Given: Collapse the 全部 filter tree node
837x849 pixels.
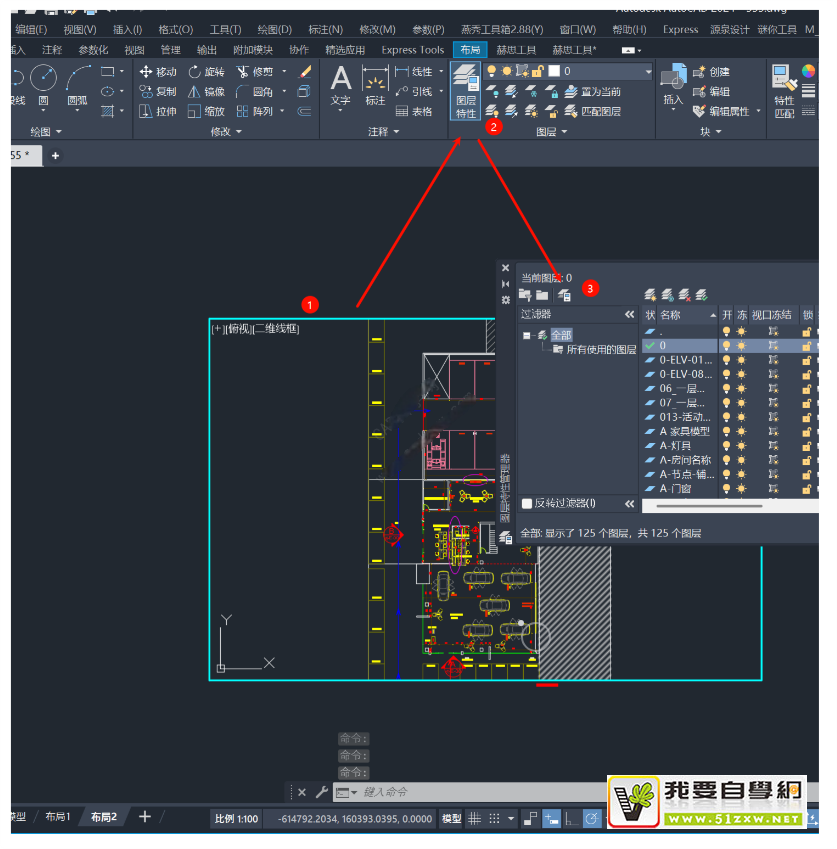Looking at the screenshot, I should pos(527,335).
